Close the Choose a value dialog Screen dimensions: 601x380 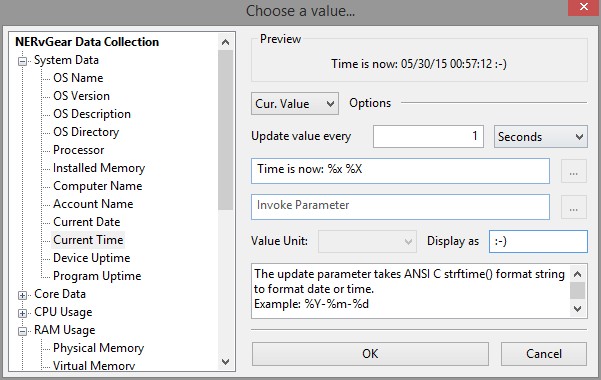(584, 7)
